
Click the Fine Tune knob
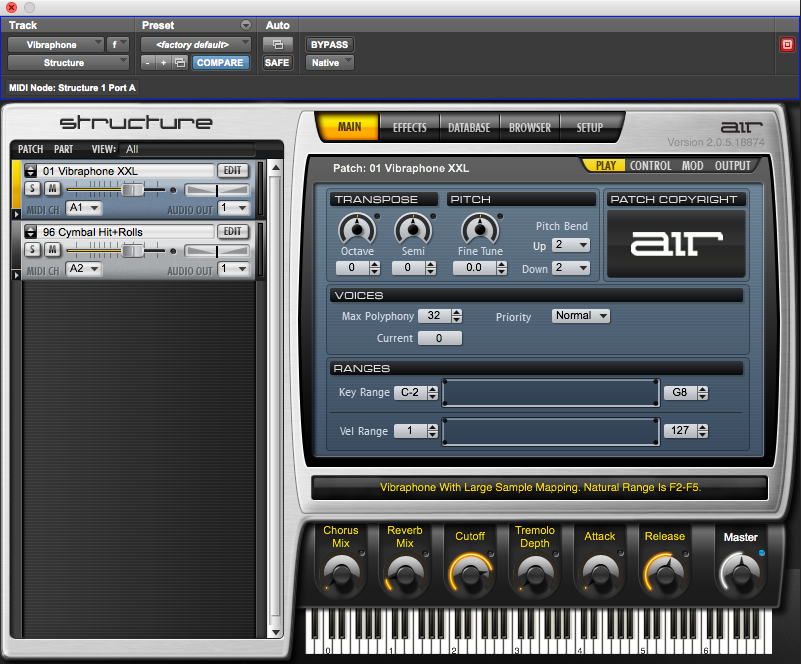point(480,229)
